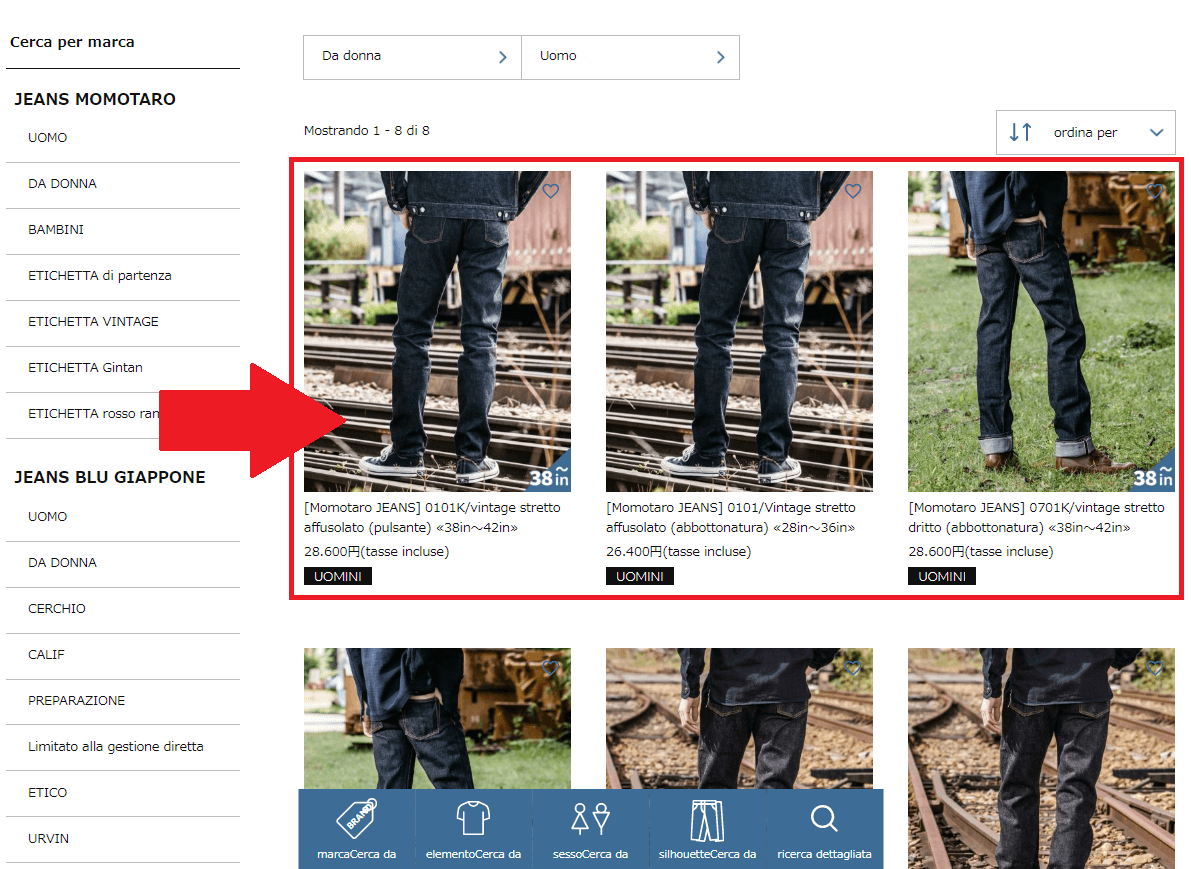Open ETICHETTA rosso link in sidebar
This screenshot has height=869, width=1191.
point(93,414)
